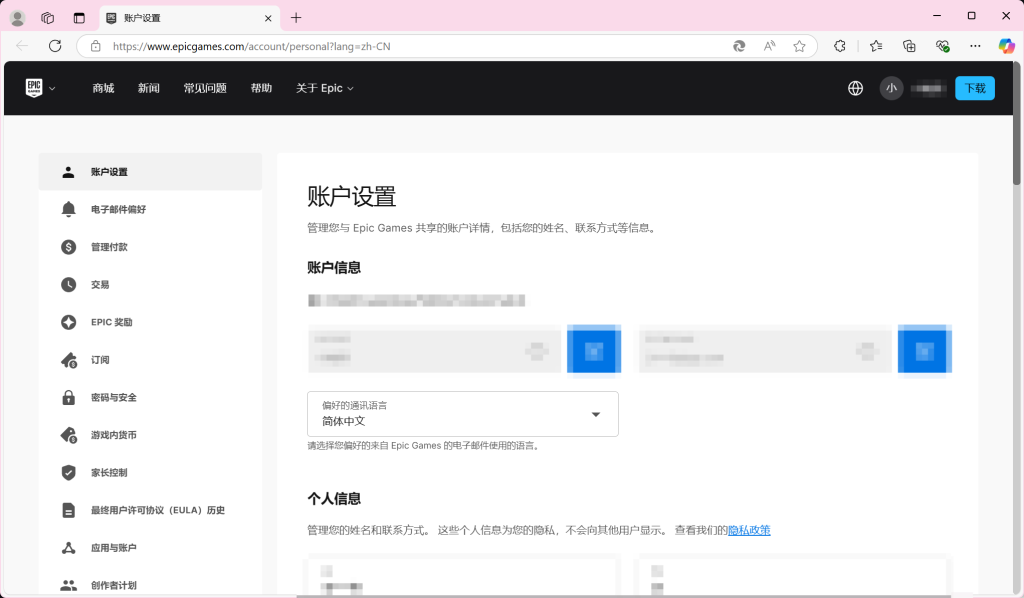
Task: Click the second blue edit button in 账户信息
Action: (925, 351)
